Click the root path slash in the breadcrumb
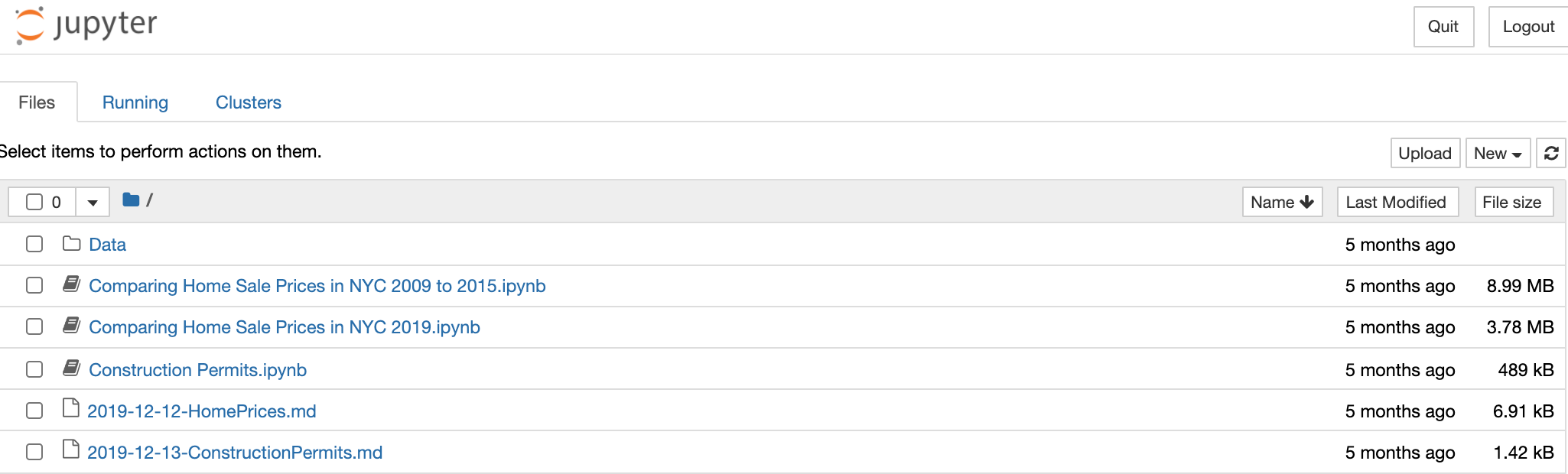 click(x=151, y=200)
